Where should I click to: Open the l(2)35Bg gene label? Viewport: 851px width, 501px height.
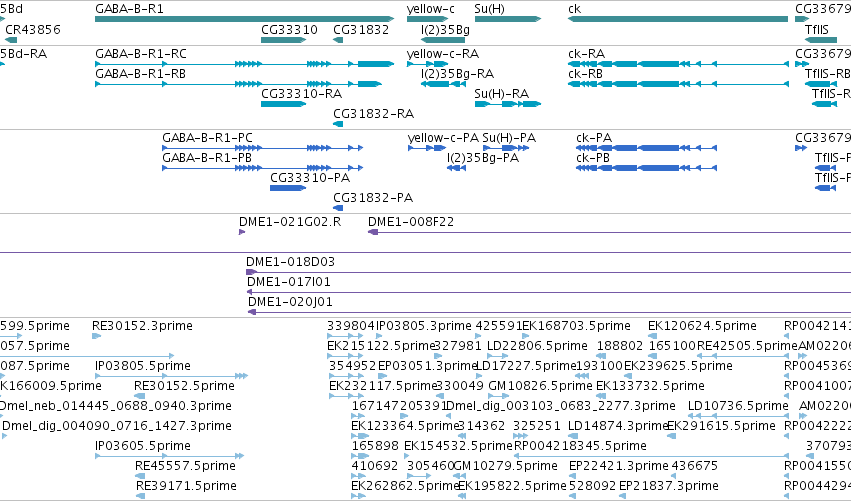click(445, 29)
